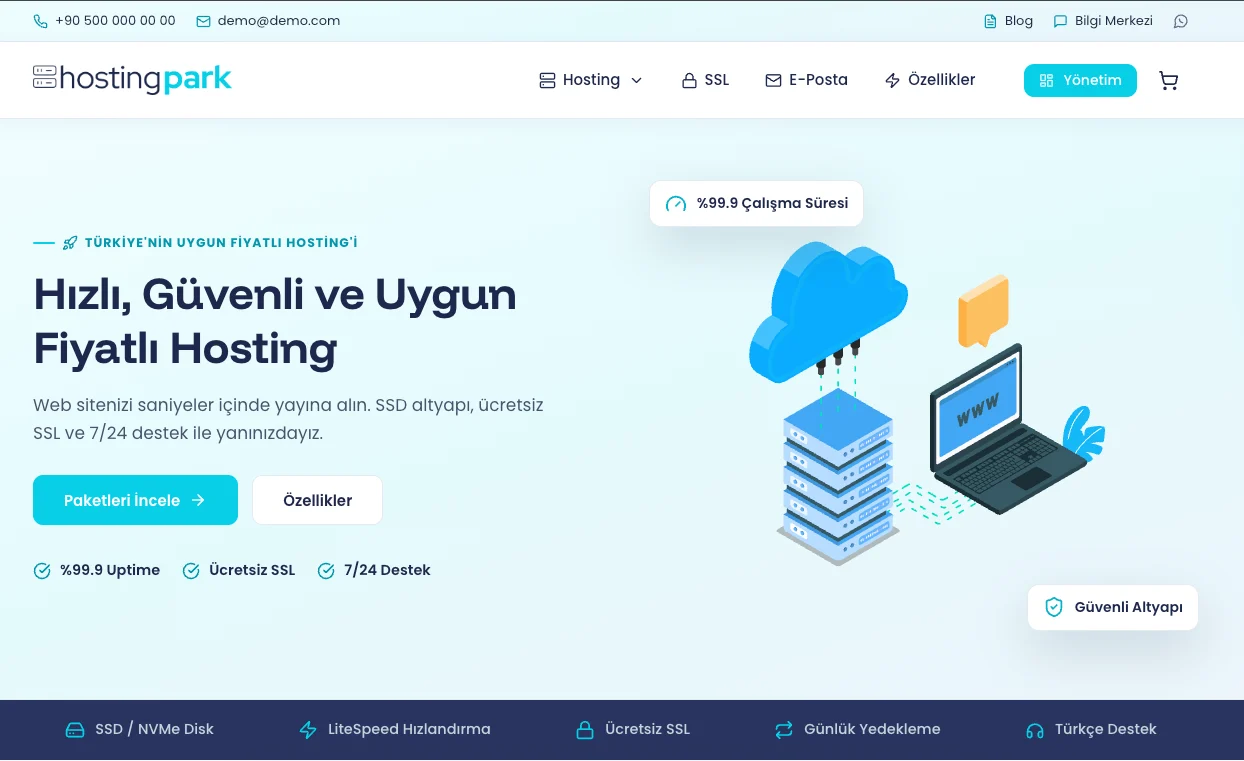Open the shopping cart icon

pos(1168,81)
